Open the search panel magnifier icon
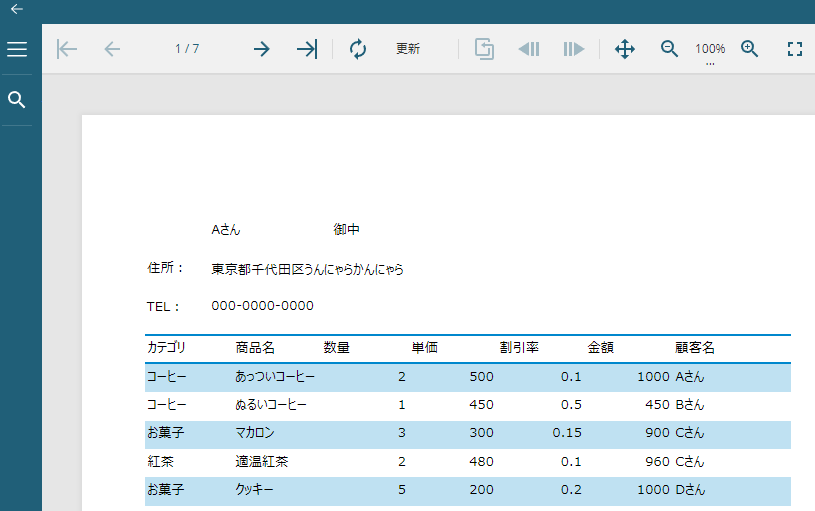This screenshot has height=511, width=815. pyautogui.click(x=17, y=100)
